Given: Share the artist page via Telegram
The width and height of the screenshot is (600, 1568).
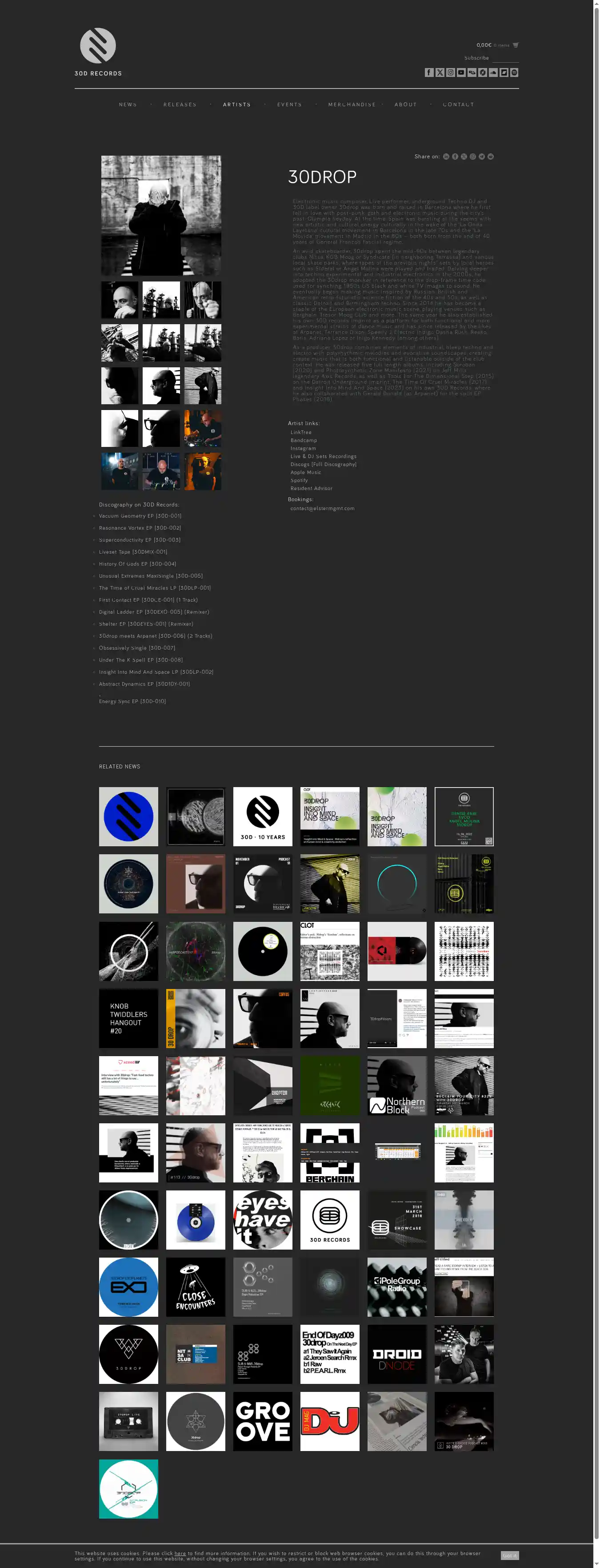Looking at the screenshot, I should [x=482, y=157].
